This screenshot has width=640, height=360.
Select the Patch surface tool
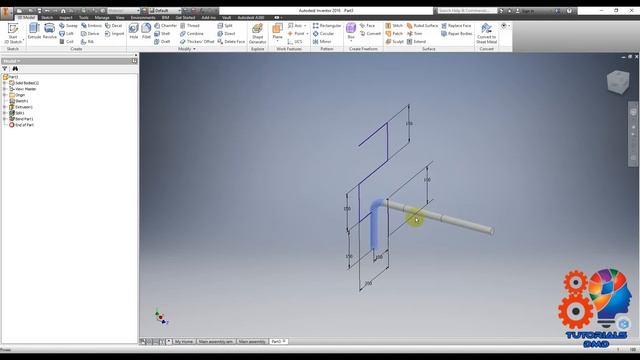coord(394,33)
